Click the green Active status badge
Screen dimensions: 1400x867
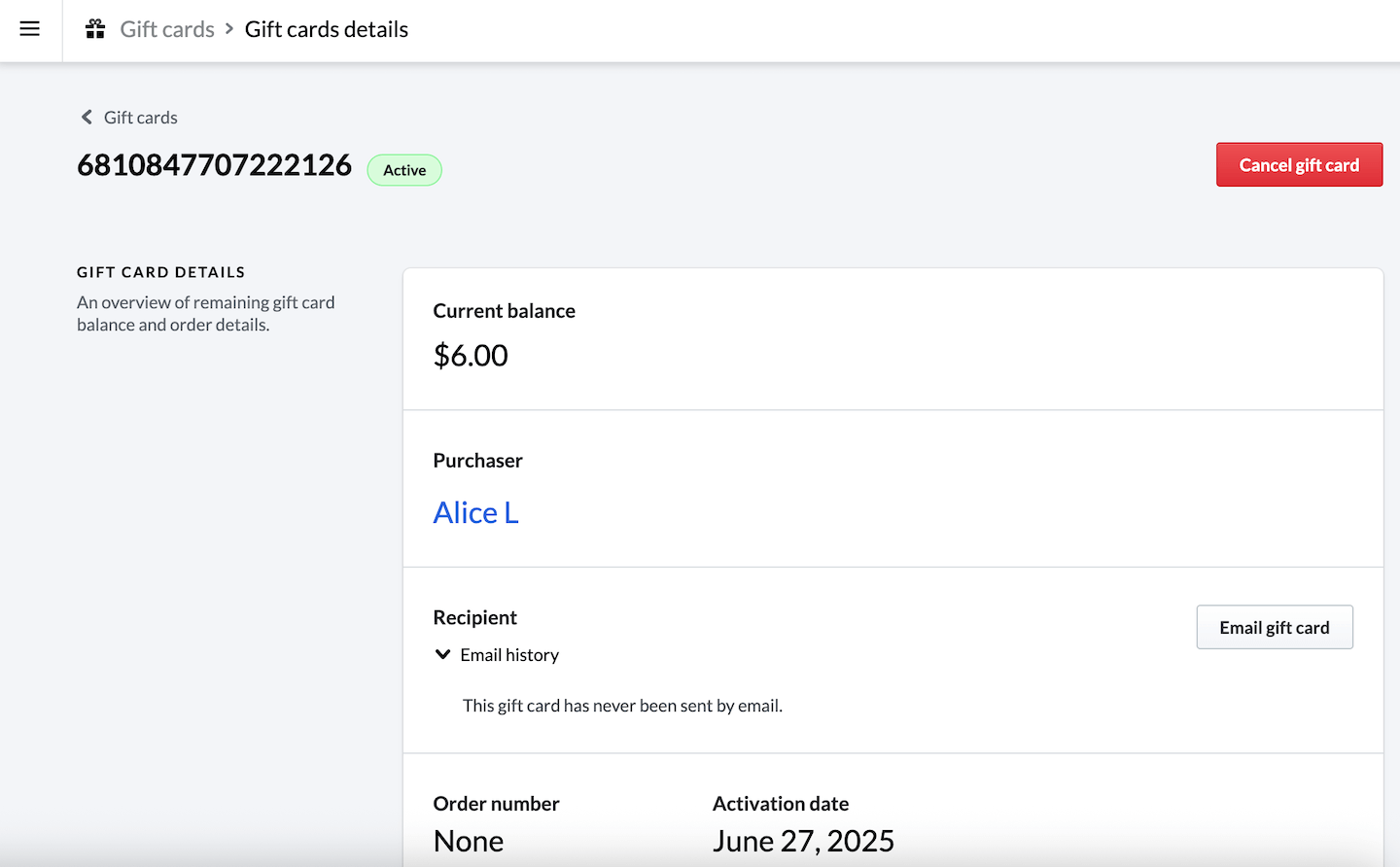404,170
